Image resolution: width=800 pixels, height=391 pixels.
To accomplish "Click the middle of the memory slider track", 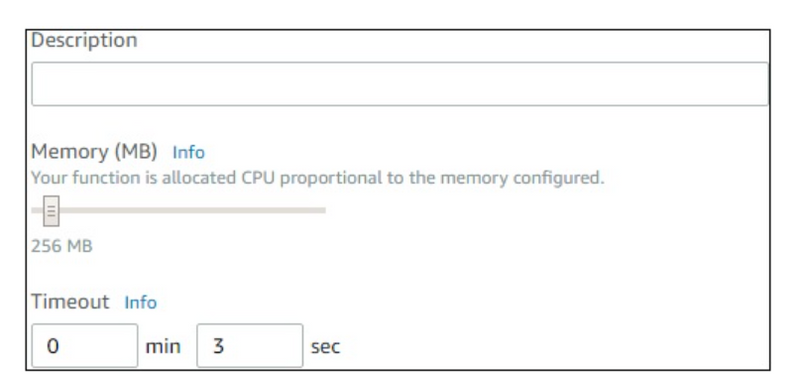I will pos(179,210).
